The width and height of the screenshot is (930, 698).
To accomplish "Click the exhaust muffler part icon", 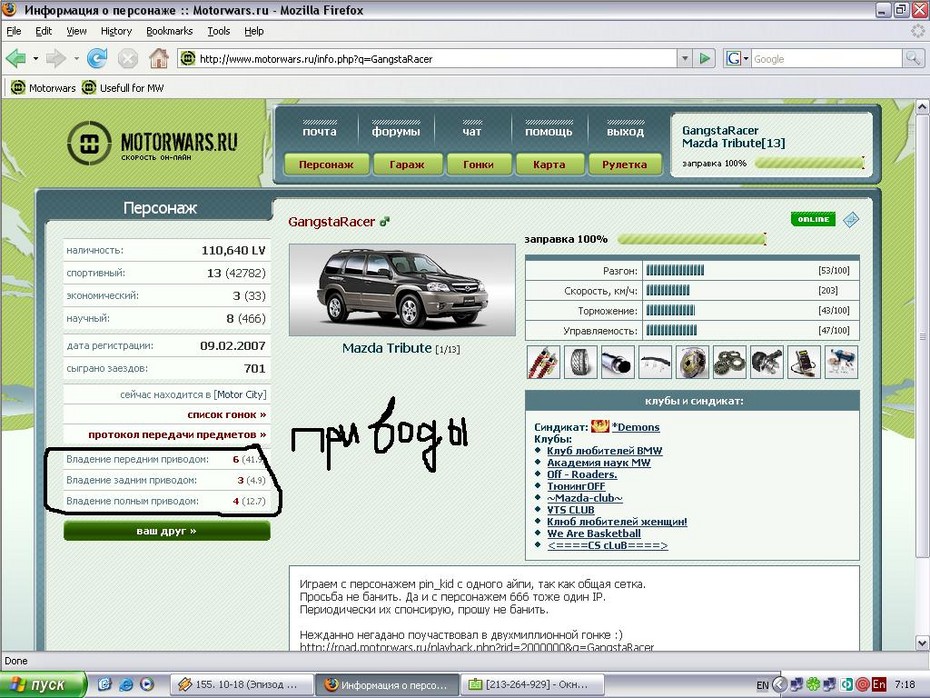I will [617, 362].
